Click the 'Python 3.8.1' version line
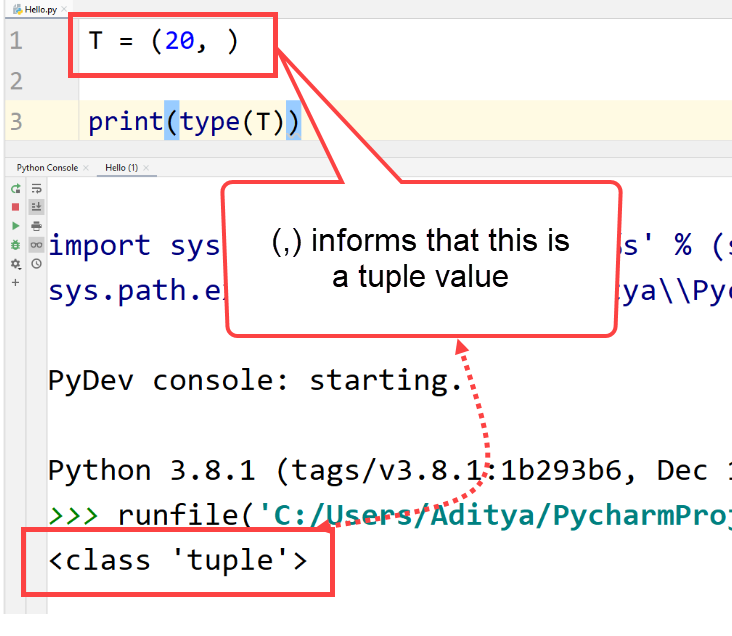Screen dimensions: 732x636 coord(390,470)
